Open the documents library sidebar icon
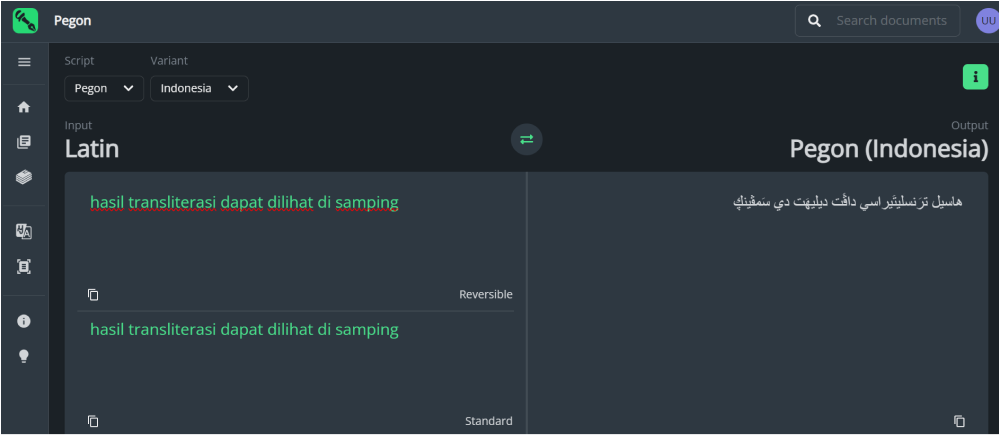The image size is (1000, 436). (25, 142)
